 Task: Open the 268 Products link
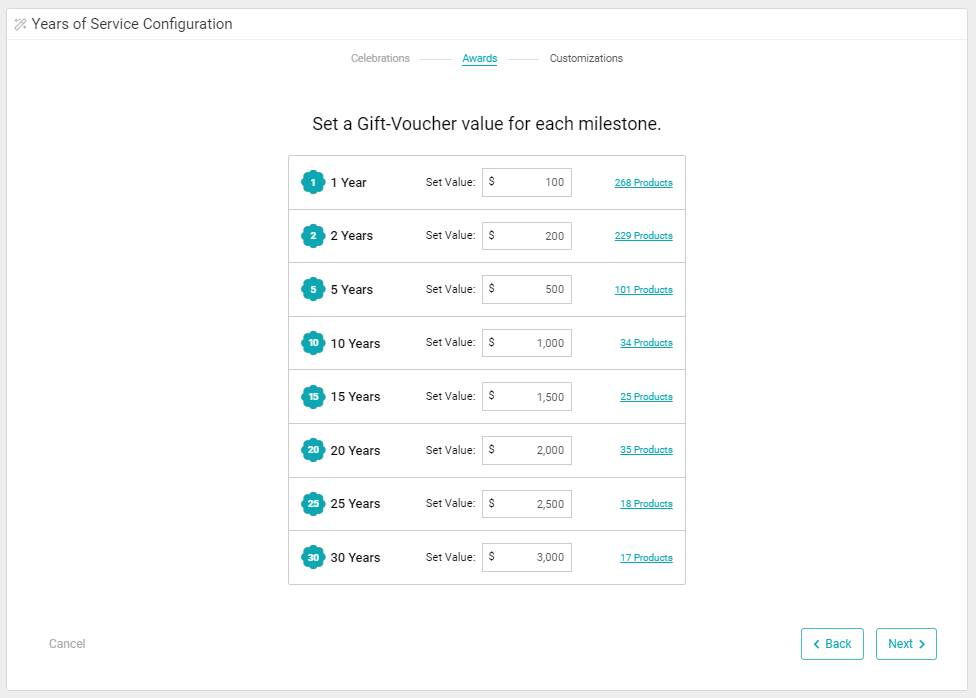pyautogui.click(x=643, y=183)
